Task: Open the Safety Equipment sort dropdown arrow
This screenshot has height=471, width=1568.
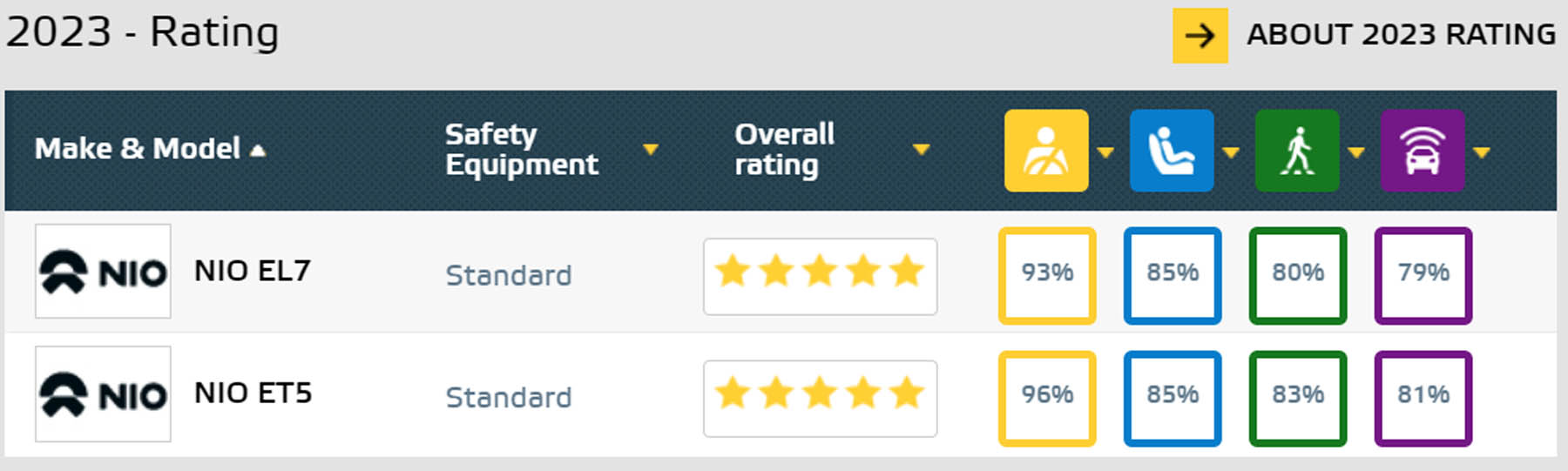Action: (650, 150)
